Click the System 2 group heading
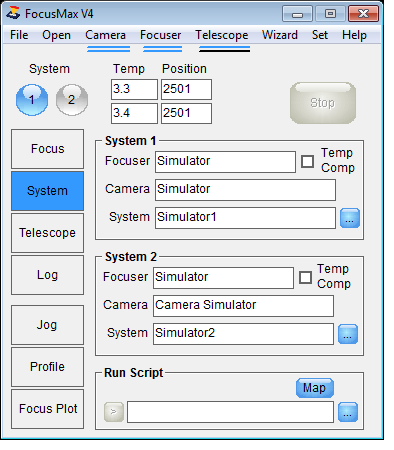394x450 pixels. tap(131, 257)
